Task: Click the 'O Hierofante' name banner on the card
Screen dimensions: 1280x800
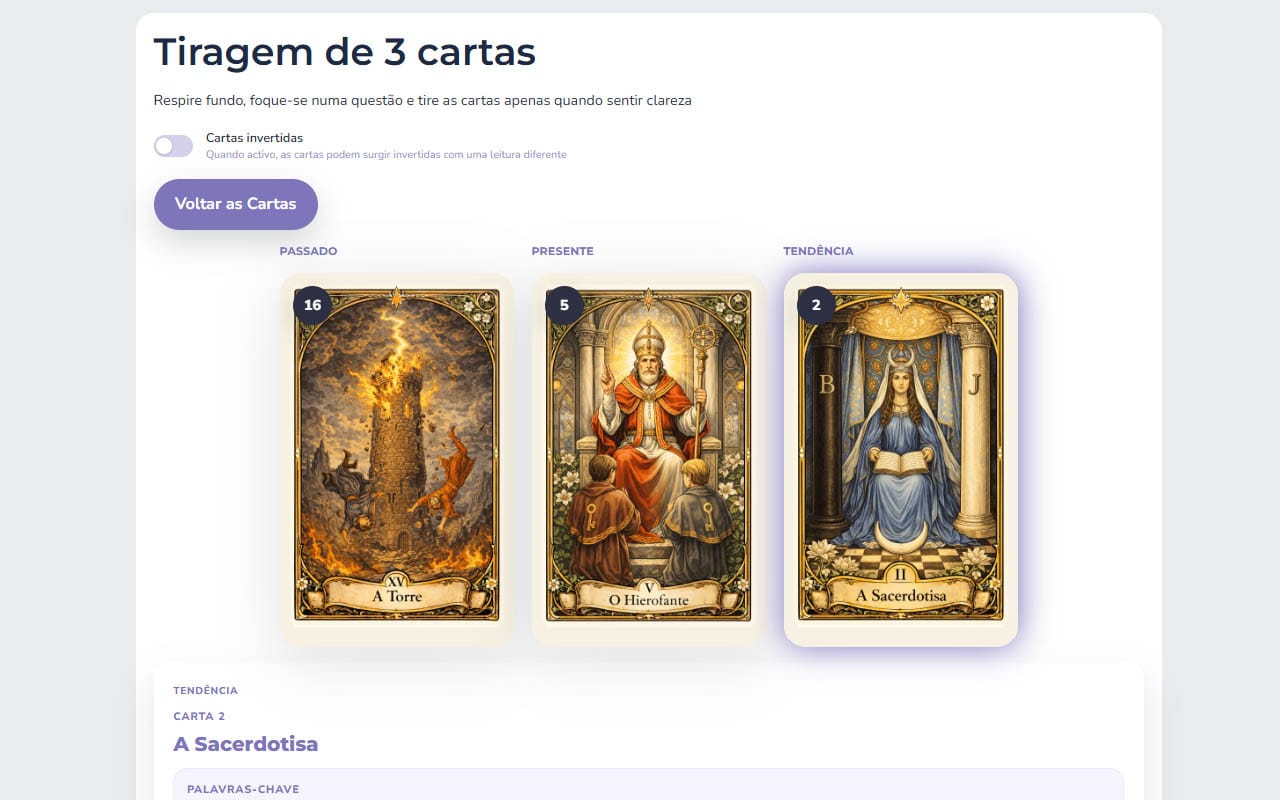Action: [x=649, y=598]
